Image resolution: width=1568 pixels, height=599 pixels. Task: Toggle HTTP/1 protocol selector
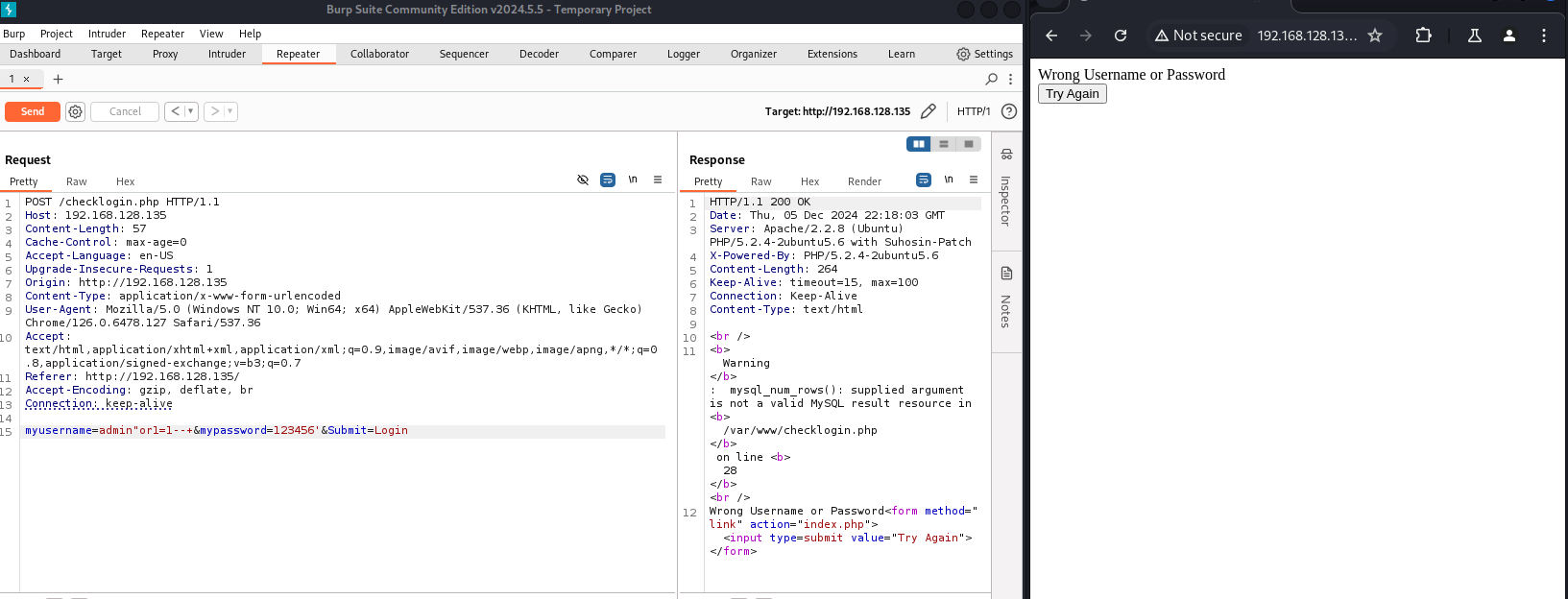tap(973, 111)
